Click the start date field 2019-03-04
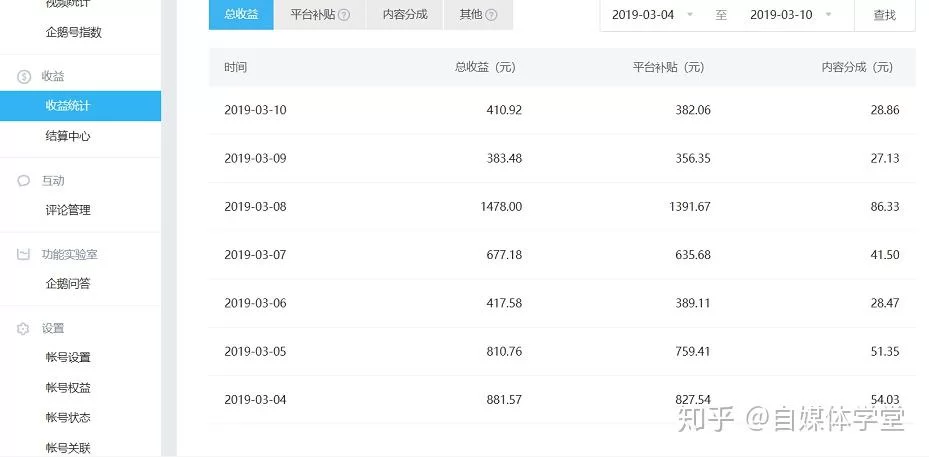The width and height of the screenshot is (929, 457). pyautogui.click(x=642, y=15)
